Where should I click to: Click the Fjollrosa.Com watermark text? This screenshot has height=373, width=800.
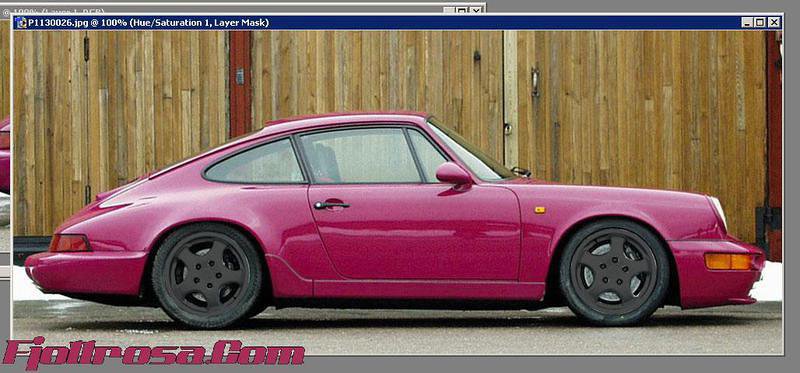153,353
